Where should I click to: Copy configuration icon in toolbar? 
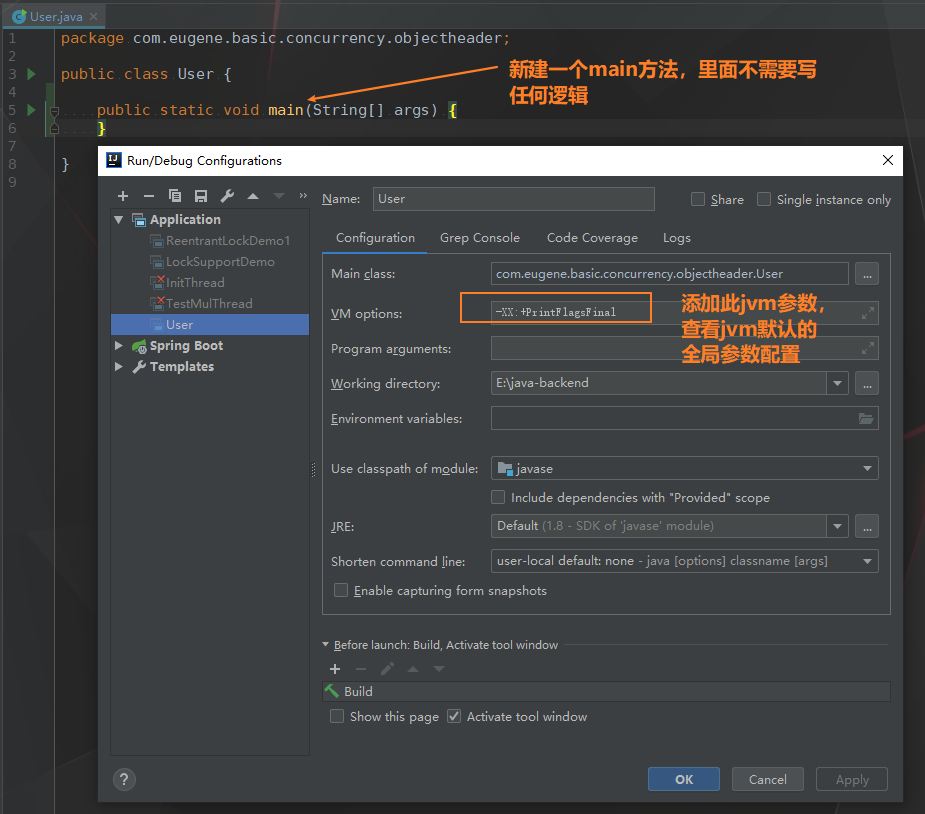(175, 196)
